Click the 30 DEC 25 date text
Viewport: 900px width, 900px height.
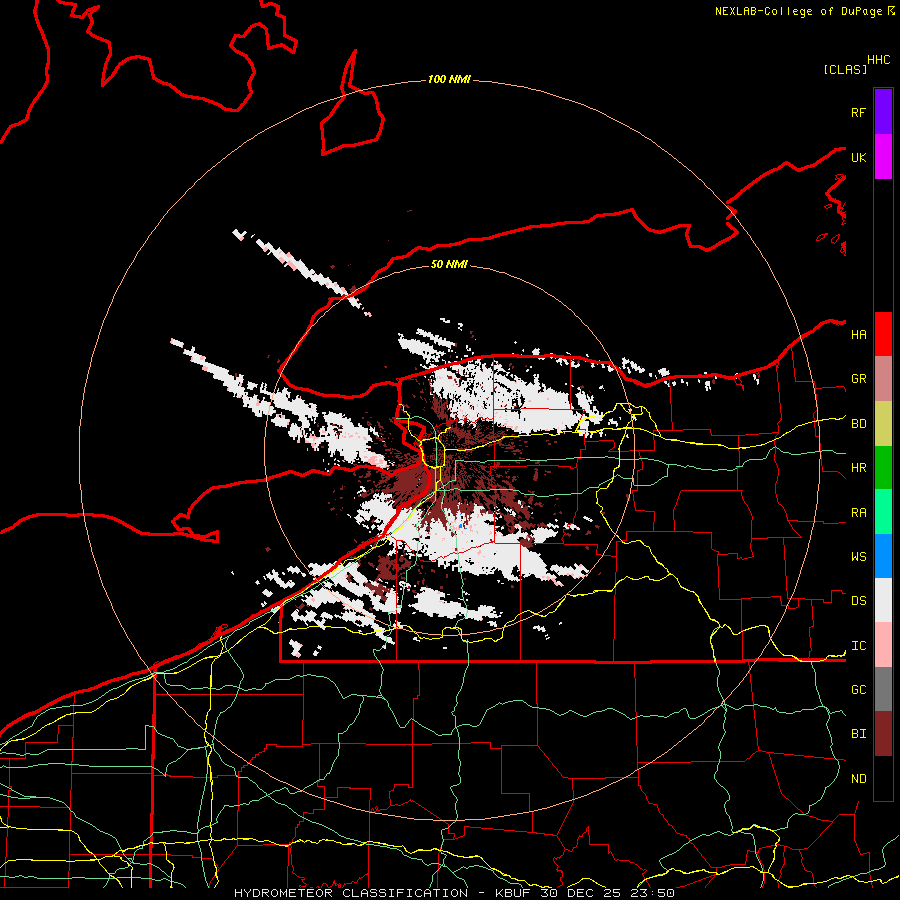pyautogui.click(x=580, y=893)
